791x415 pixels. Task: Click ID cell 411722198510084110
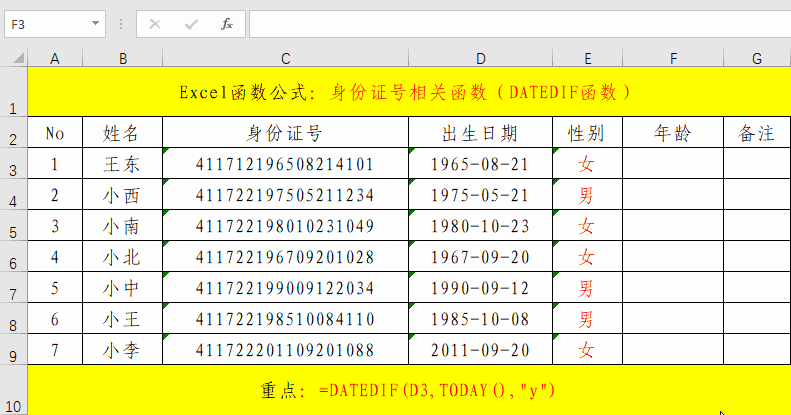click(286, 319)
